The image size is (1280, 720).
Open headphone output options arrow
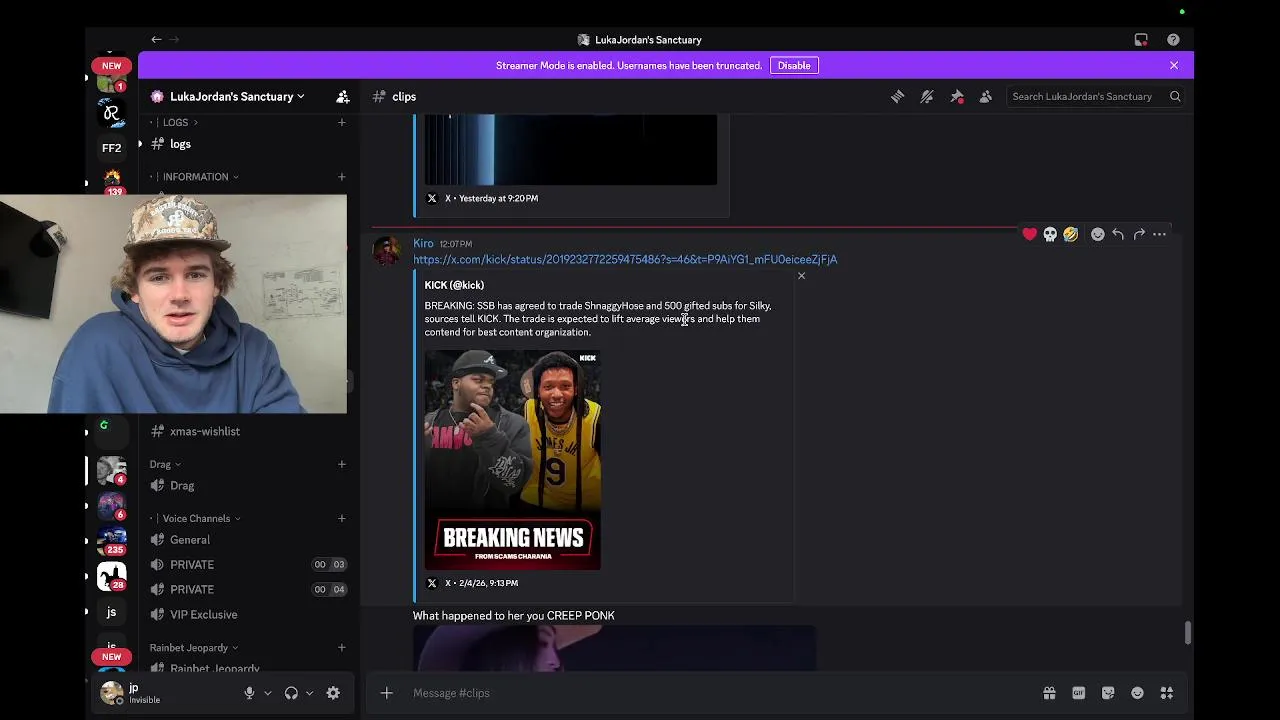coord(309,693)
